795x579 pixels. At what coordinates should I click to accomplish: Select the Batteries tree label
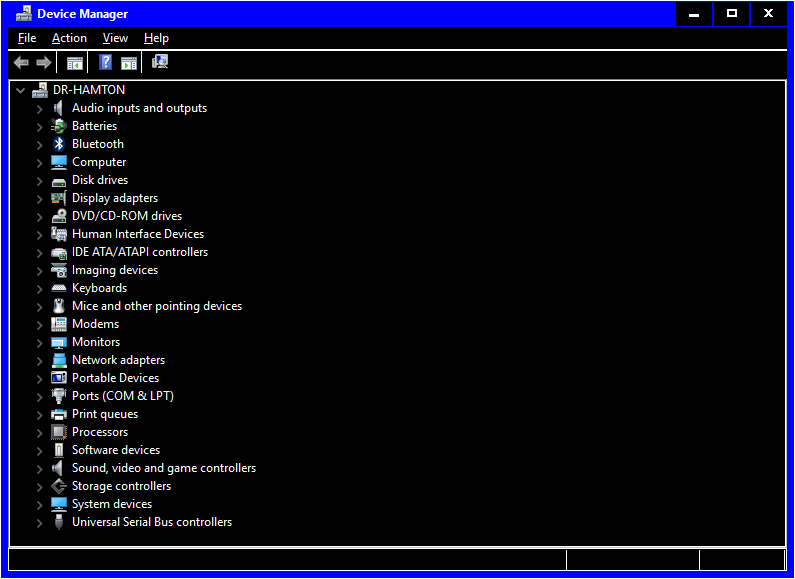pyautogui.click(x=94, y=126)
